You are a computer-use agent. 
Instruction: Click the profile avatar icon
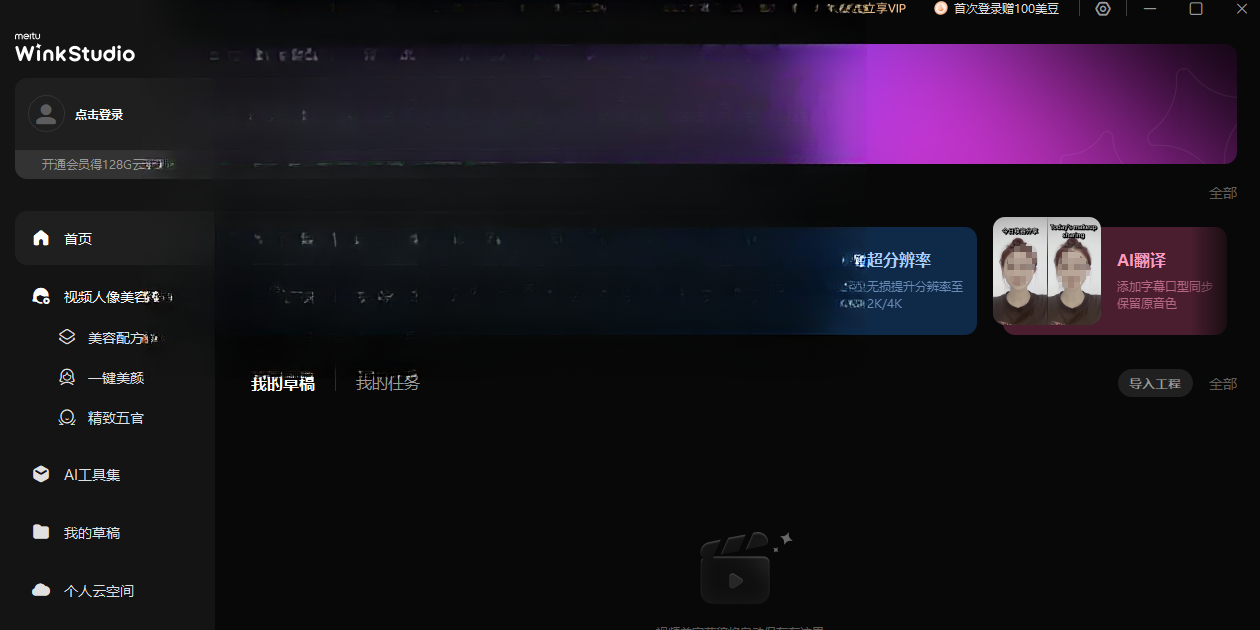click(x=46, y=114)
